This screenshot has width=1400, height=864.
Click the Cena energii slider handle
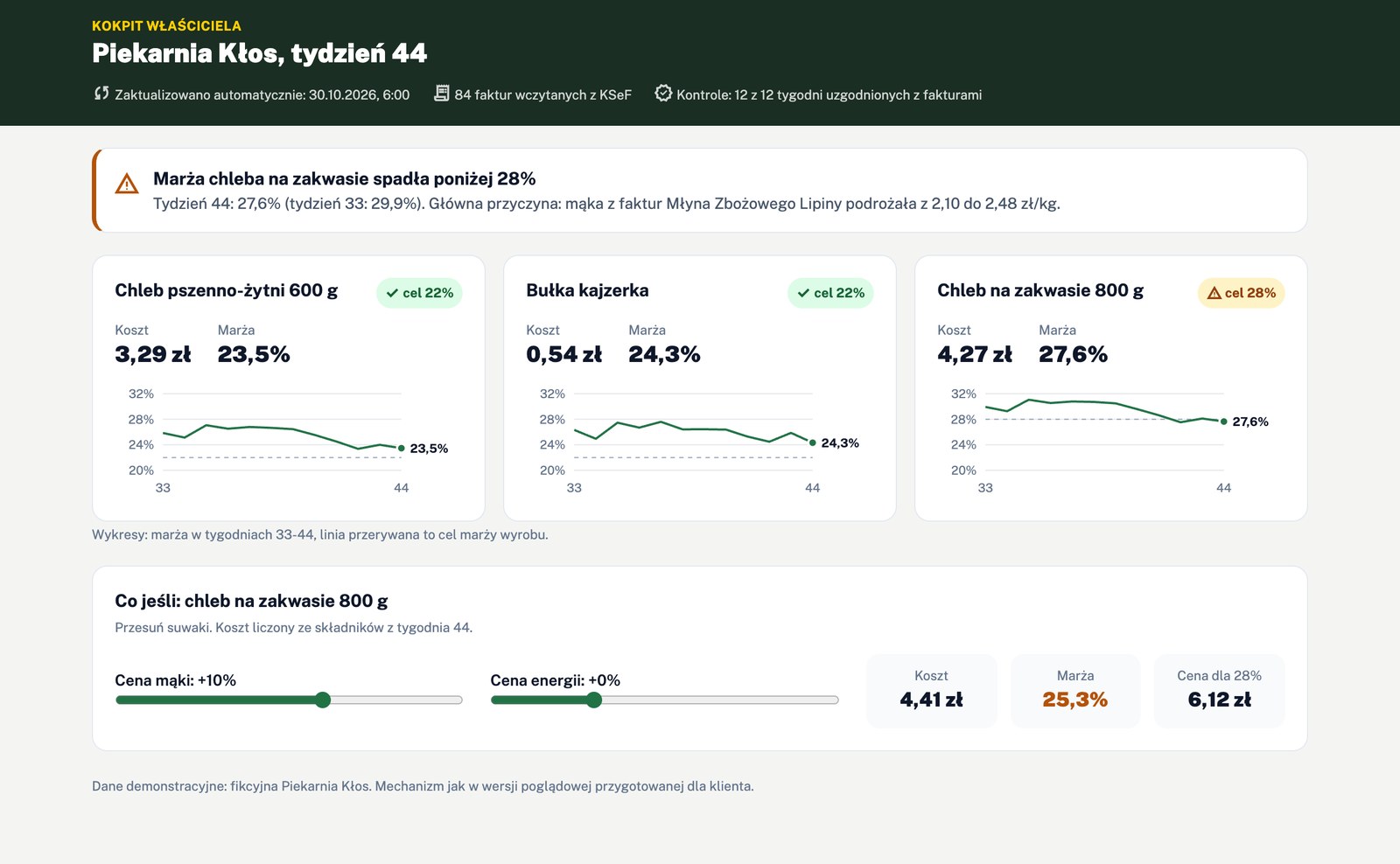pyautogui.click(x=594, y=700)
